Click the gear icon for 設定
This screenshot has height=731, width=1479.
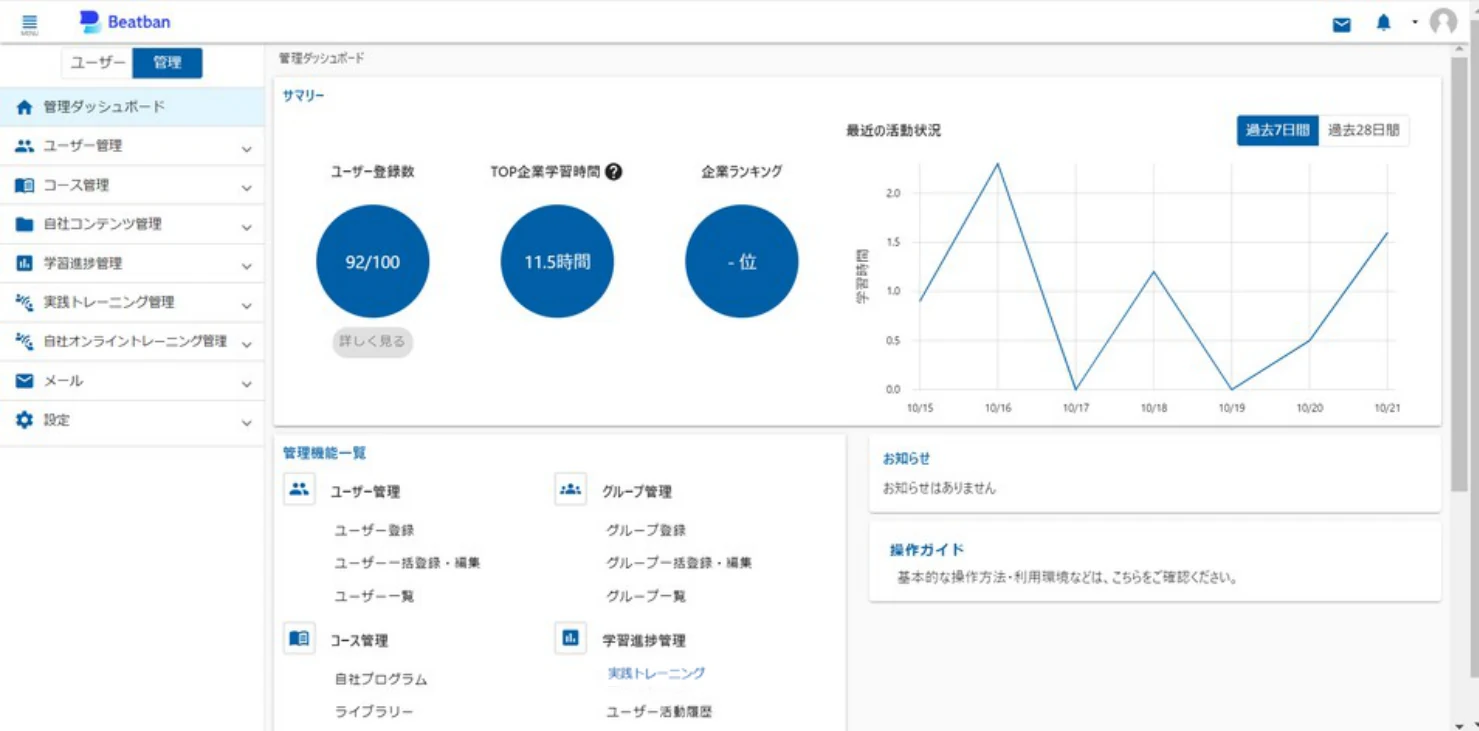(25, 420)
